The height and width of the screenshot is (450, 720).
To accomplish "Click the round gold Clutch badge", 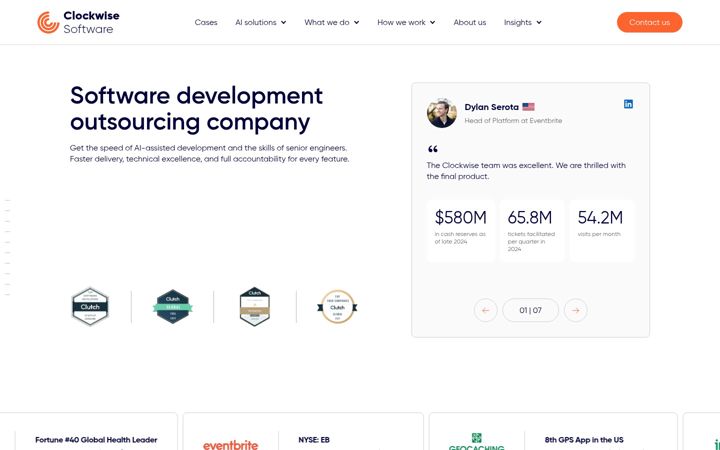I will pyautogui.click(x=337, y=306).
